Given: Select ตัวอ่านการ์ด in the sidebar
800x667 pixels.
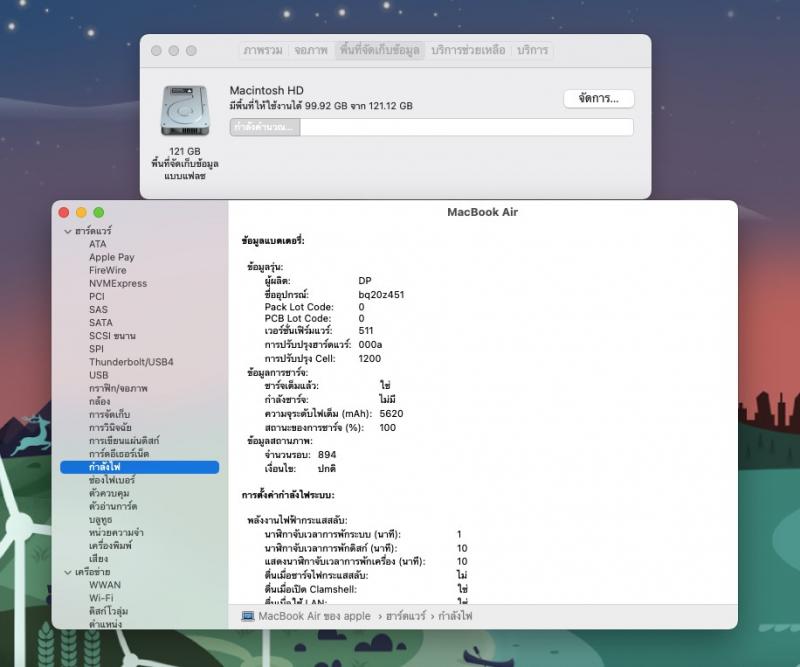Looking at the screenshot, I should pos(113,506).
